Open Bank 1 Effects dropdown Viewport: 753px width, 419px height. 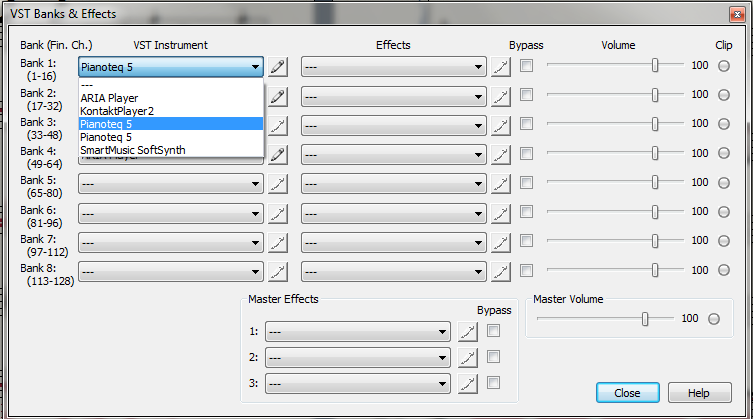[x=394, y=67]
